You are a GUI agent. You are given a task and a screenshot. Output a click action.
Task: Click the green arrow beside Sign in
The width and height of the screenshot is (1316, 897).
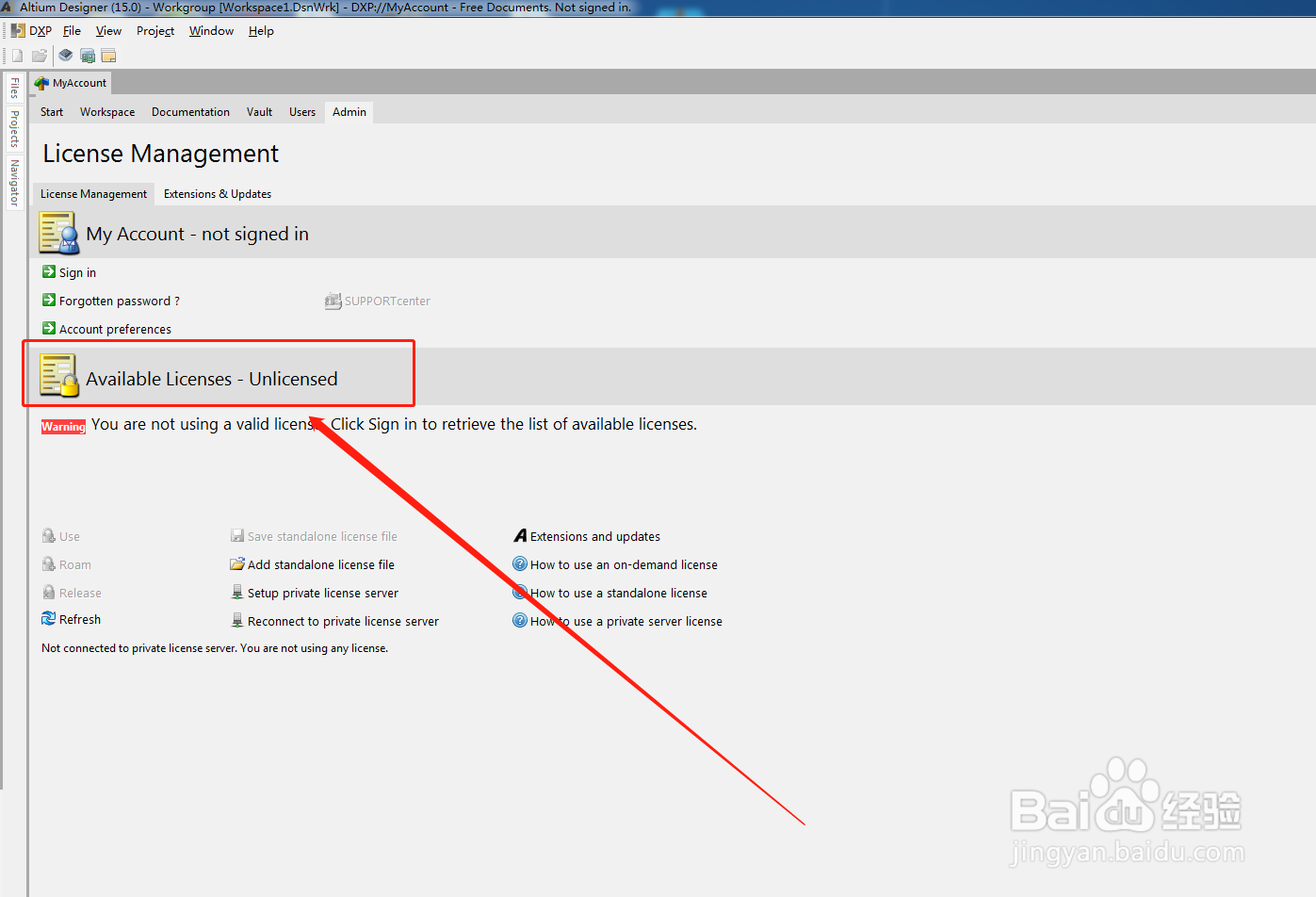(49, 271)
